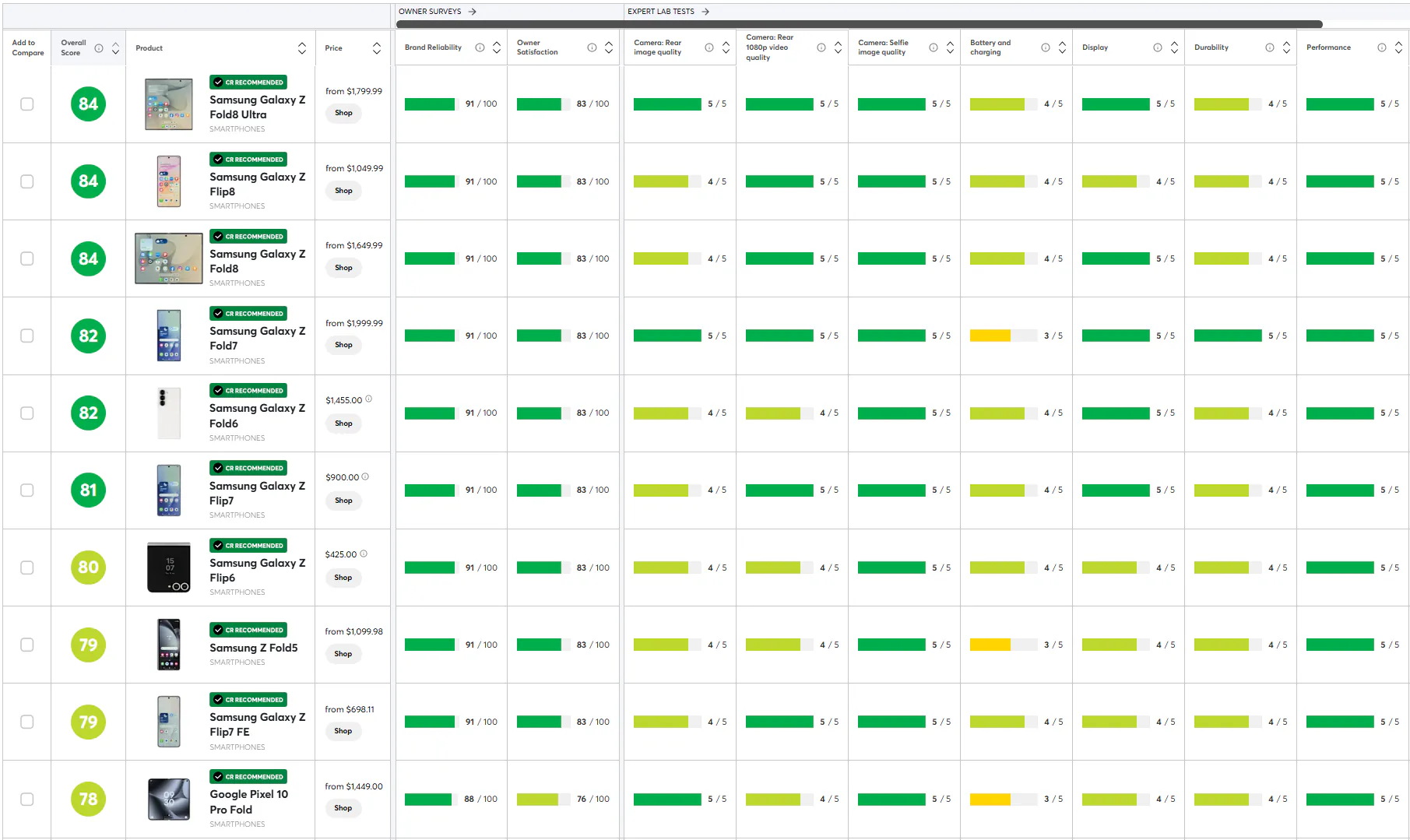The height and width of the screenshot is (840, 1410).
Task: Click the 81 score badge for Flip7
Action: pyautogui.click(x=88, y=490)
